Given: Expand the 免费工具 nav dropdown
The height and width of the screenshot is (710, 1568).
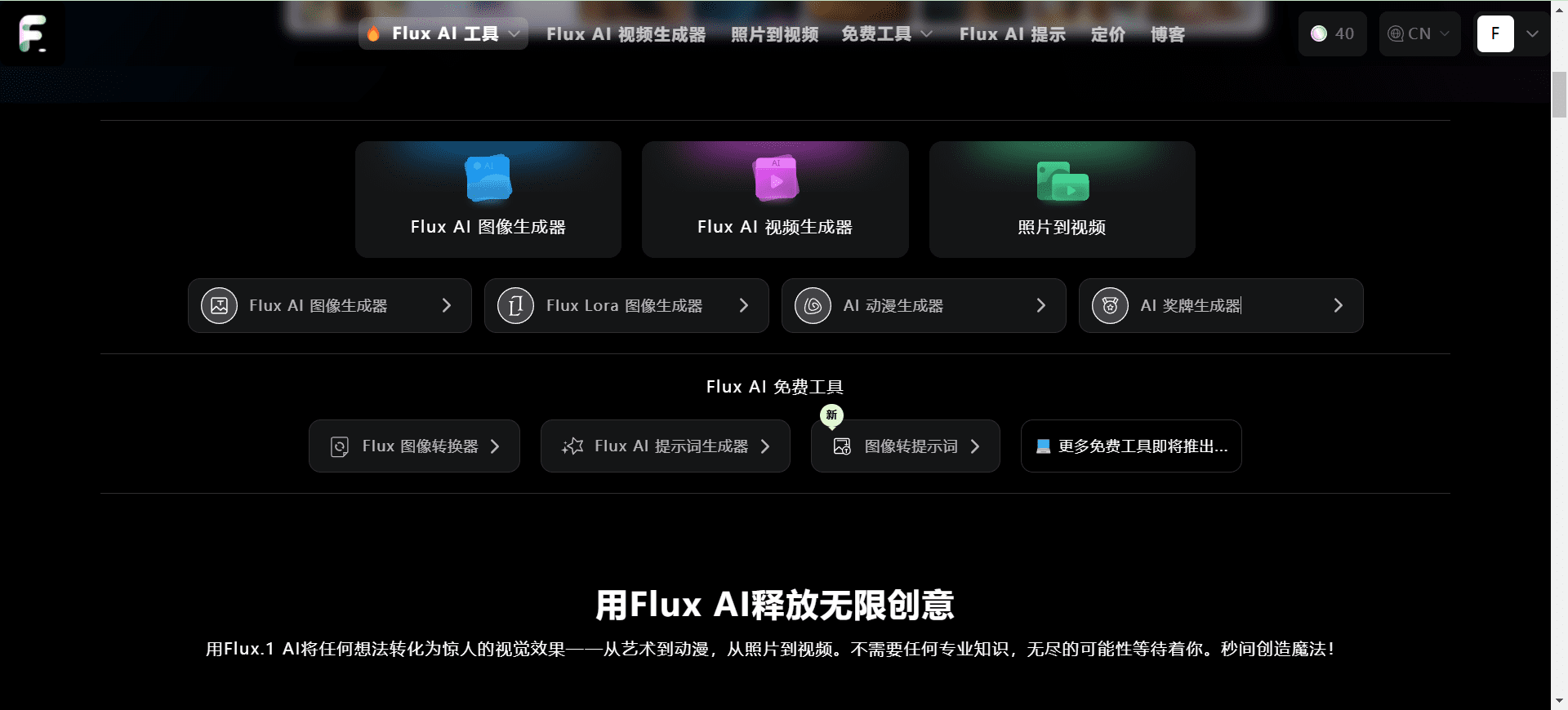Looking at the screenshot, I should pos(887,34).
